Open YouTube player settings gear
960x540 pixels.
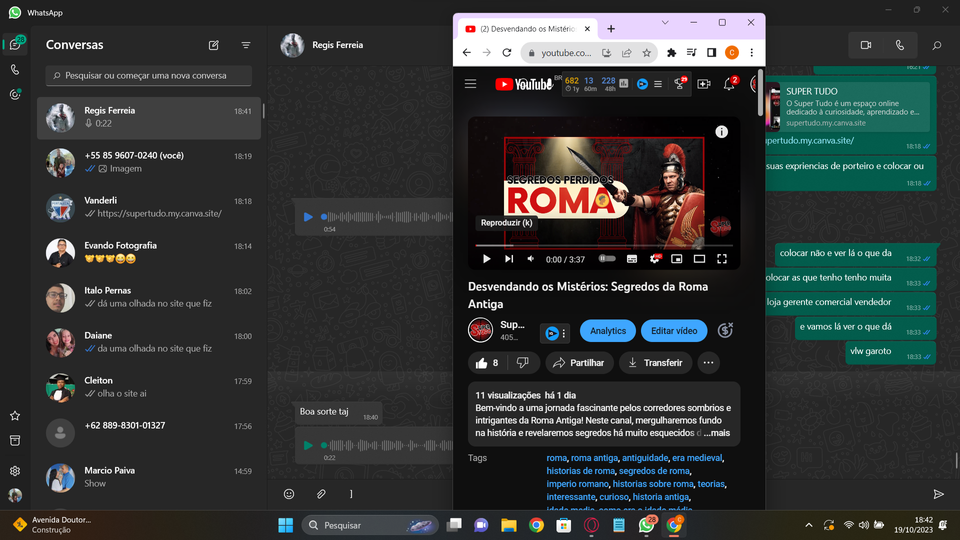(x=654, y=259)
